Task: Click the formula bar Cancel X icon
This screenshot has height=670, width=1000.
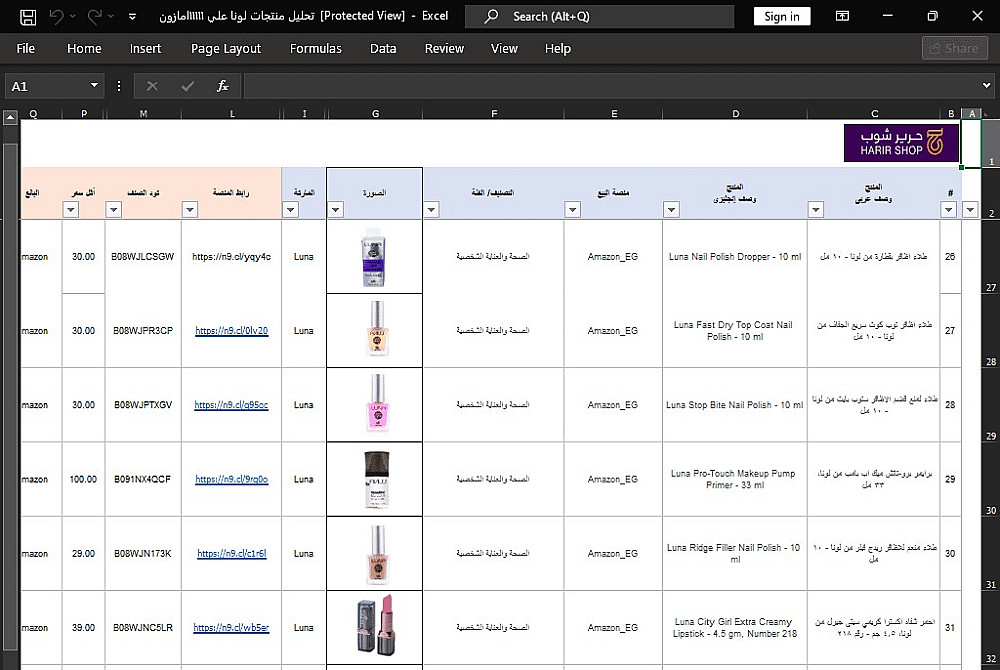Action: [152, 86]
